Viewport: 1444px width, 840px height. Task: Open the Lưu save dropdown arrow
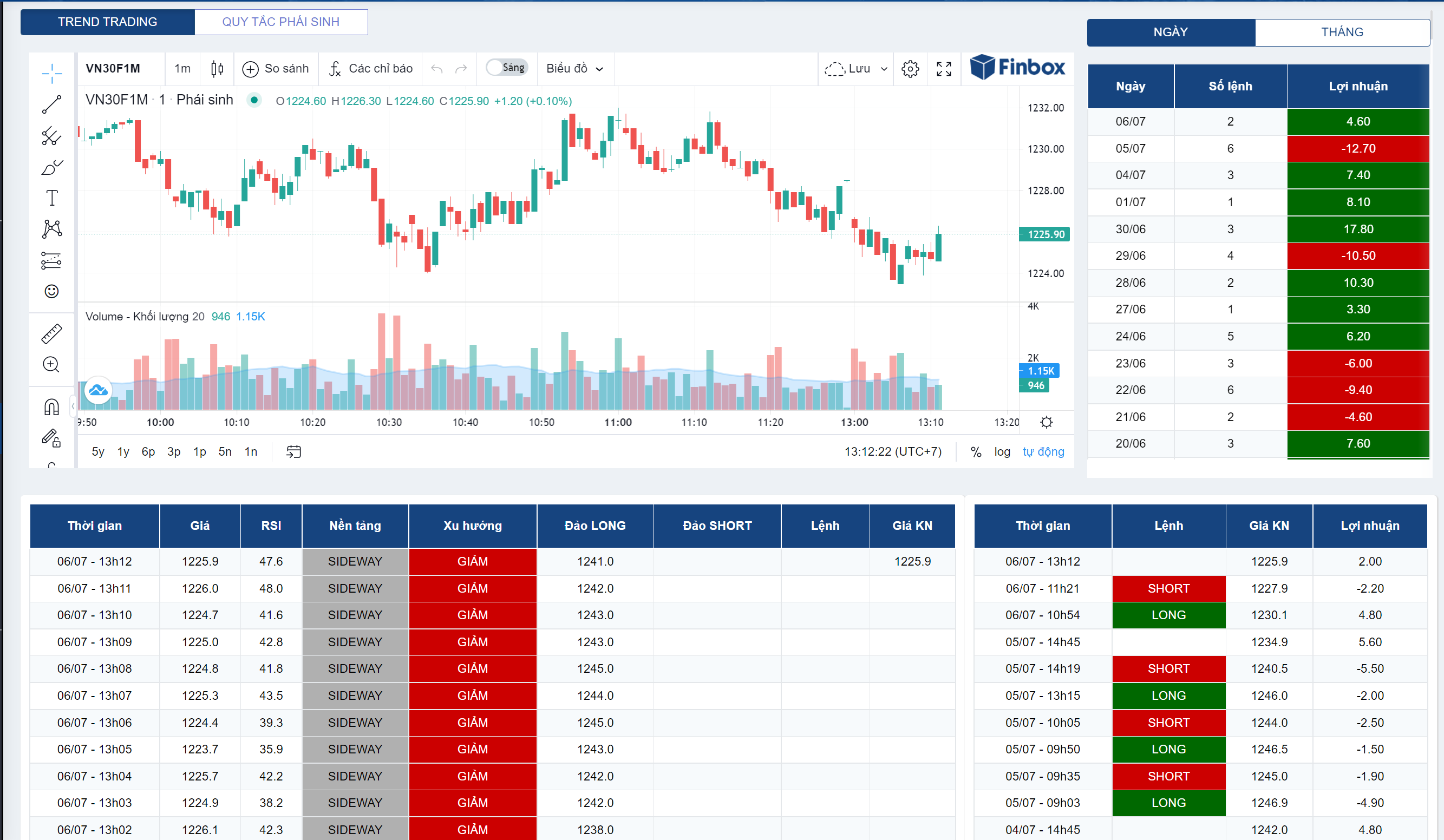(x=884, y=69)
